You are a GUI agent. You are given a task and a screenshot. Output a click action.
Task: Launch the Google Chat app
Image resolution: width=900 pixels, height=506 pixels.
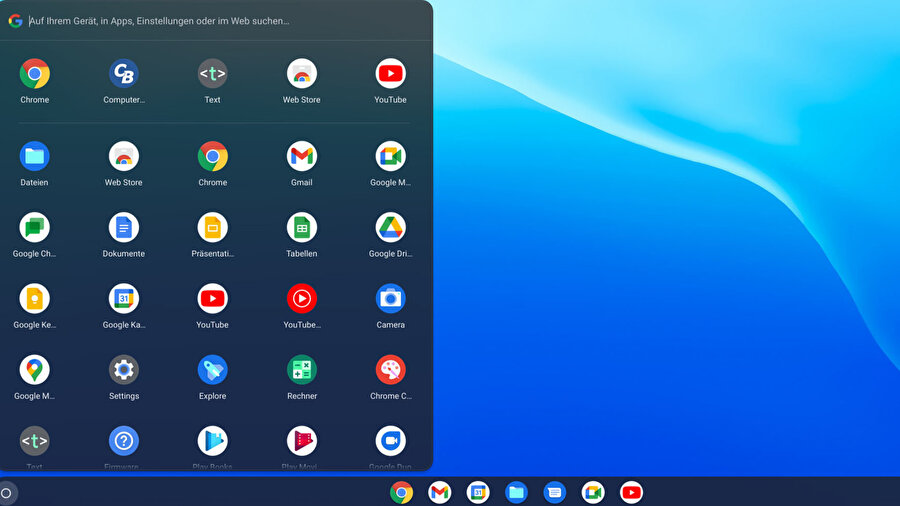coord(34,227)
